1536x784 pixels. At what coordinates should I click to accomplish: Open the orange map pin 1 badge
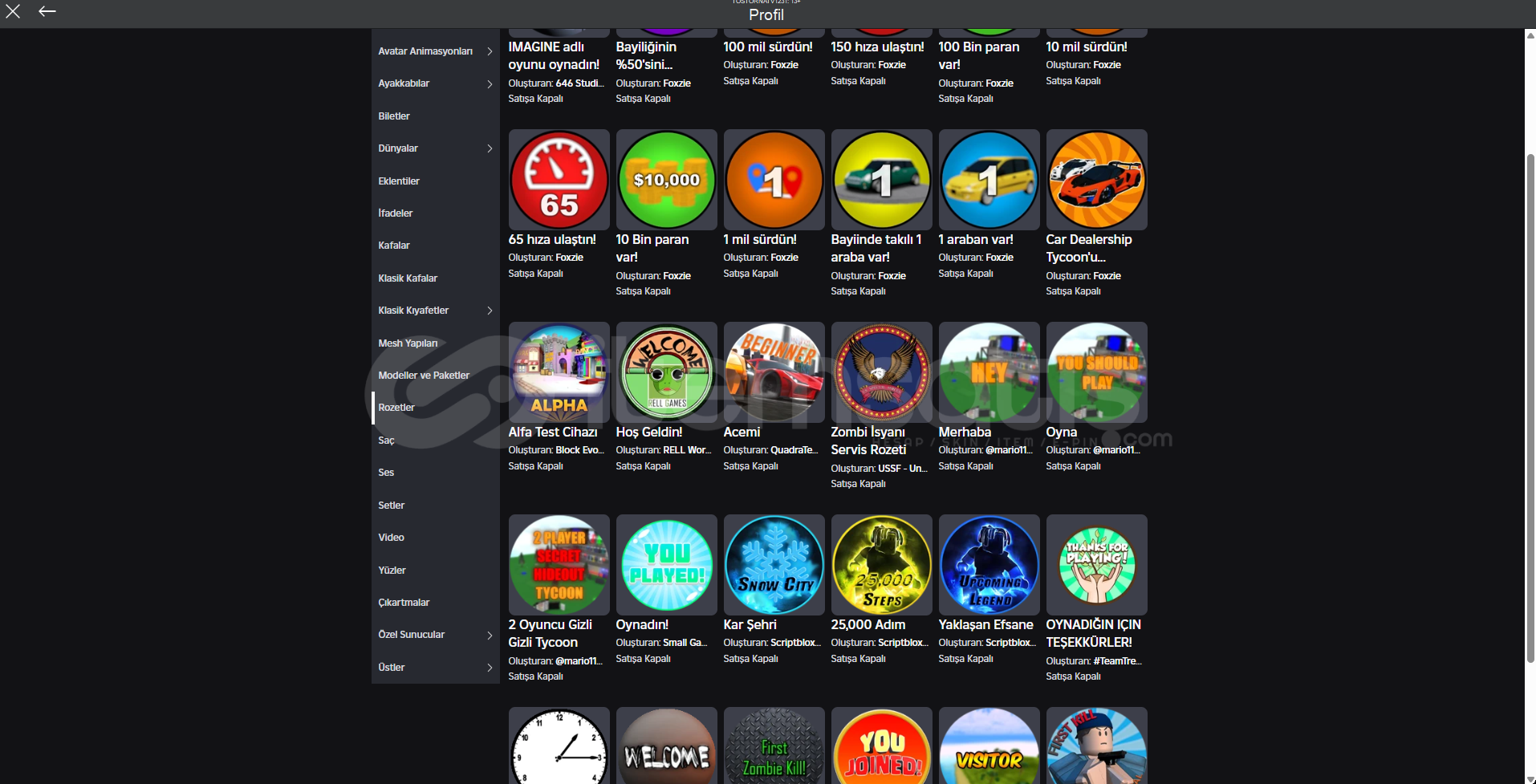[774, 180]
